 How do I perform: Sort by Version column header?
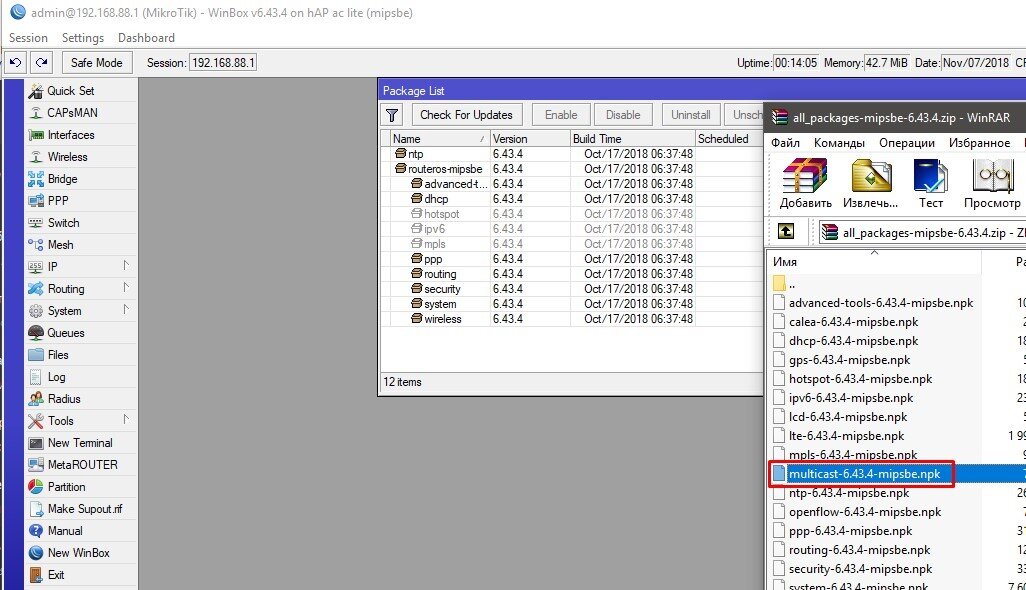(529, 139)
